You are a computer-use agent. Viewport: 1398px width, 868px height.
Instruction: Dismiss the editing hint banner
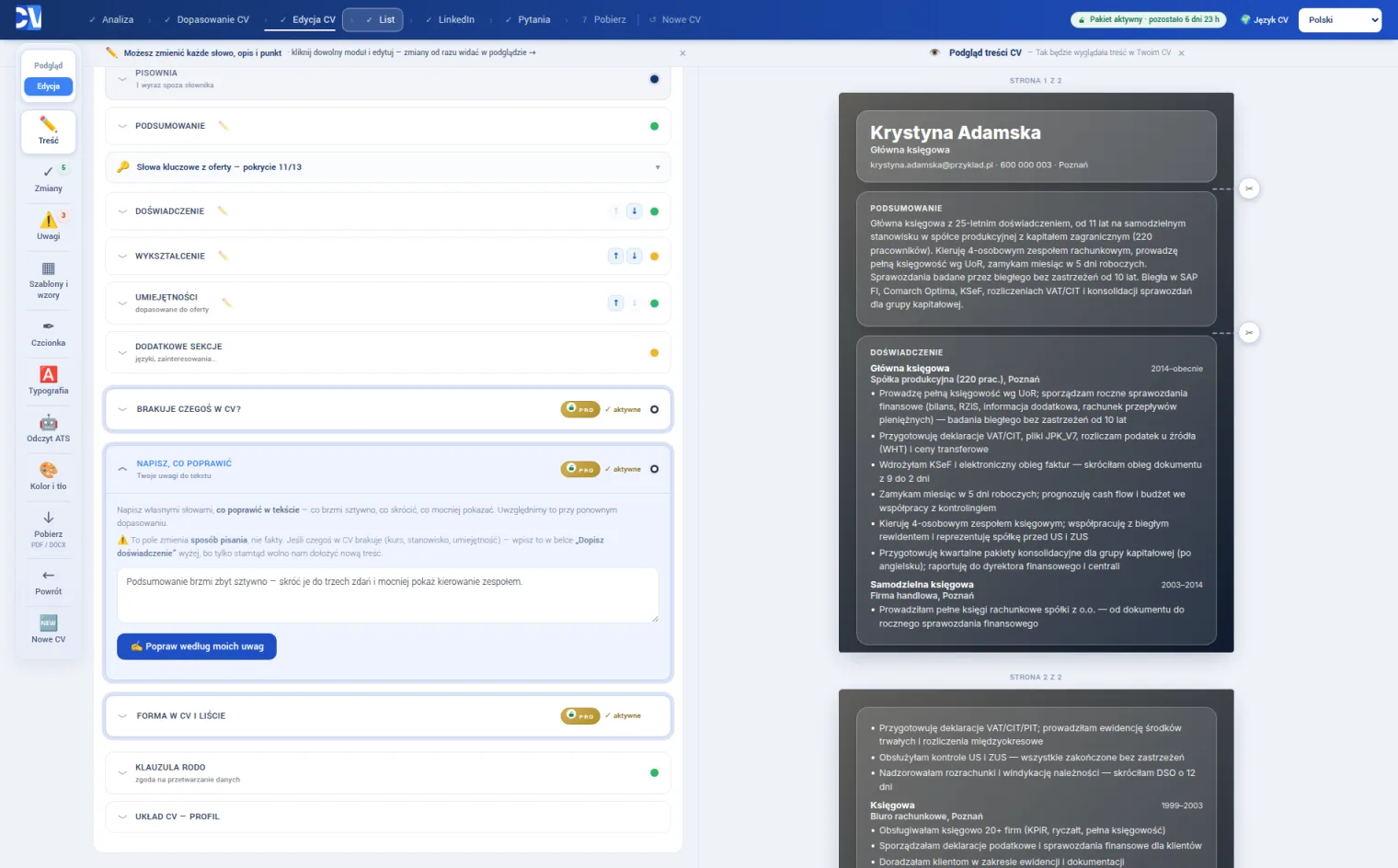pyautogui.click(x=682, y=53)
